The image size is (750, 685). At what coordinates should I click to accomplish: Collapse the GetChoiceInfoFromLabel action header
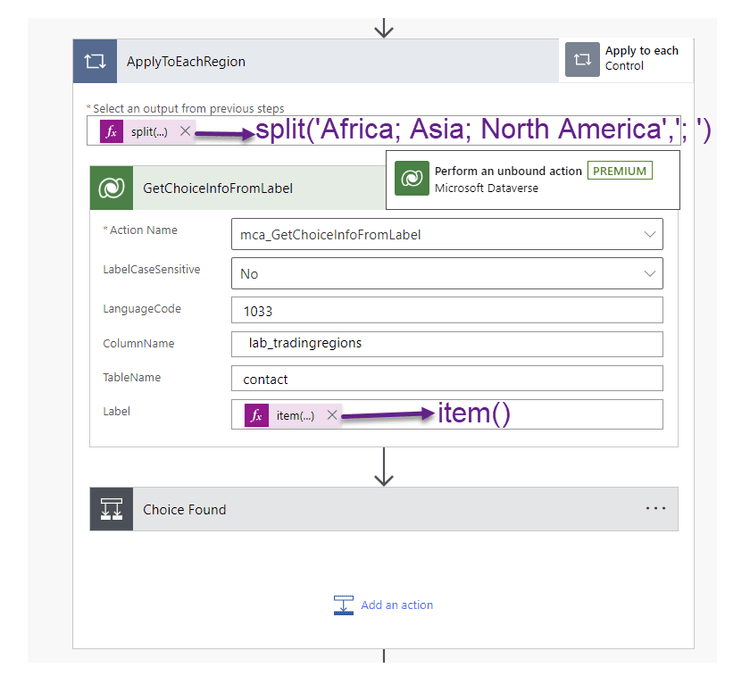[237, 188]
